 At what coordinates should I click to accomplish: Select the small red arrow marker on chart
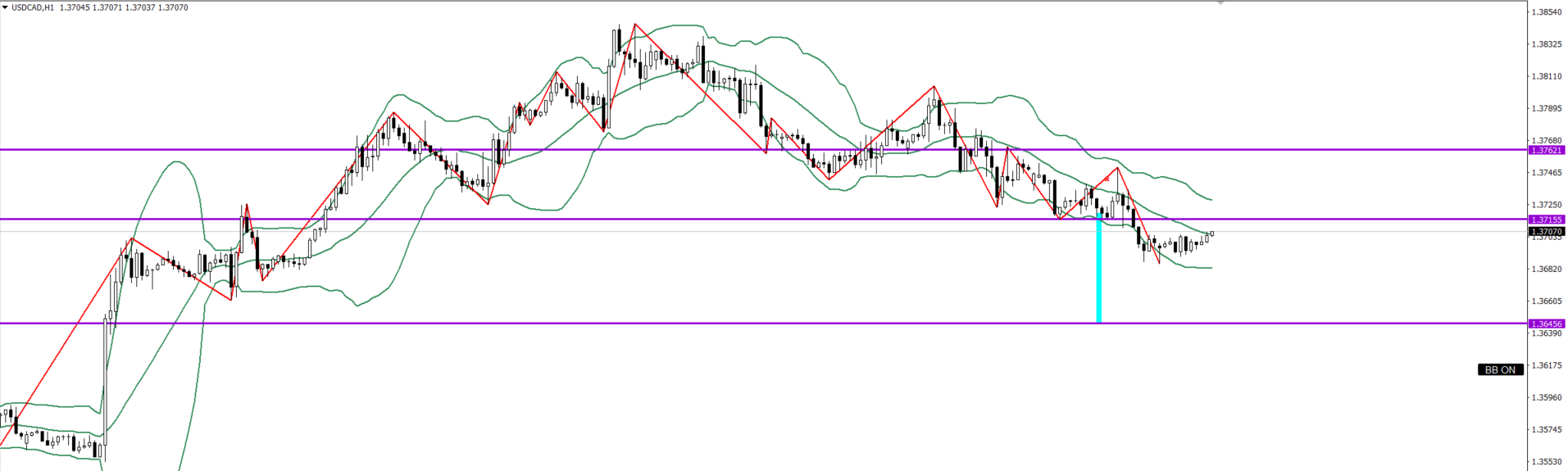coord(1107,179)
